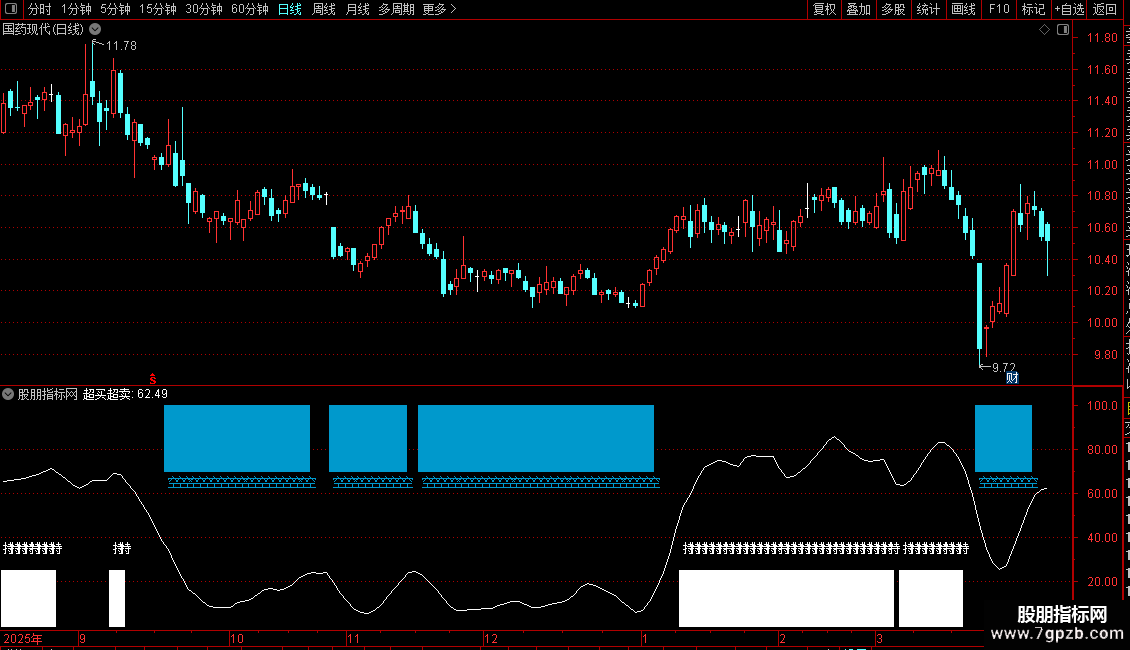This screenshot has width=1130, height=650.
Task: Click the www.7gpzb.com watermark link
Action: tap(1057, 634)
